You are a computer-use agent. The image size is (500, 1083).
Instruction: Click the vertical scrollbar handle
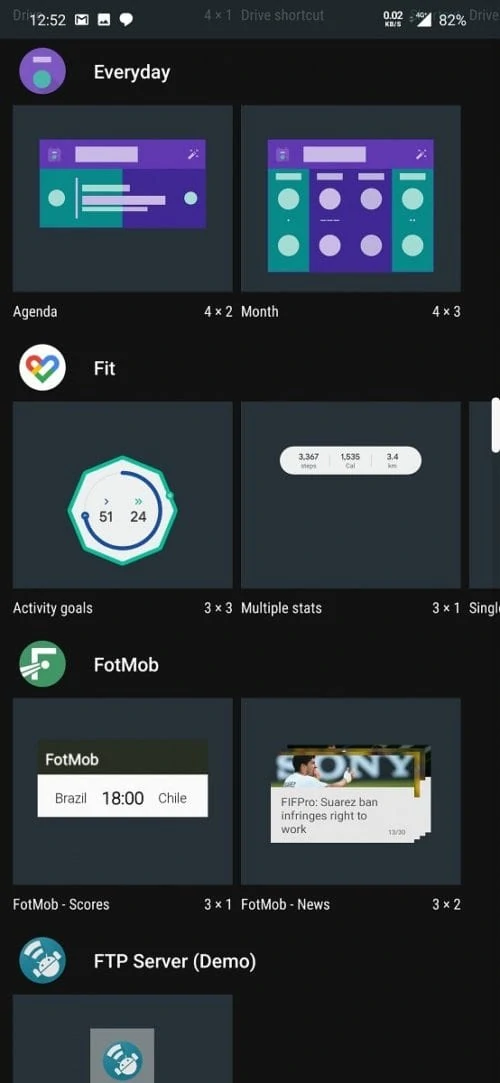[495, 425]
